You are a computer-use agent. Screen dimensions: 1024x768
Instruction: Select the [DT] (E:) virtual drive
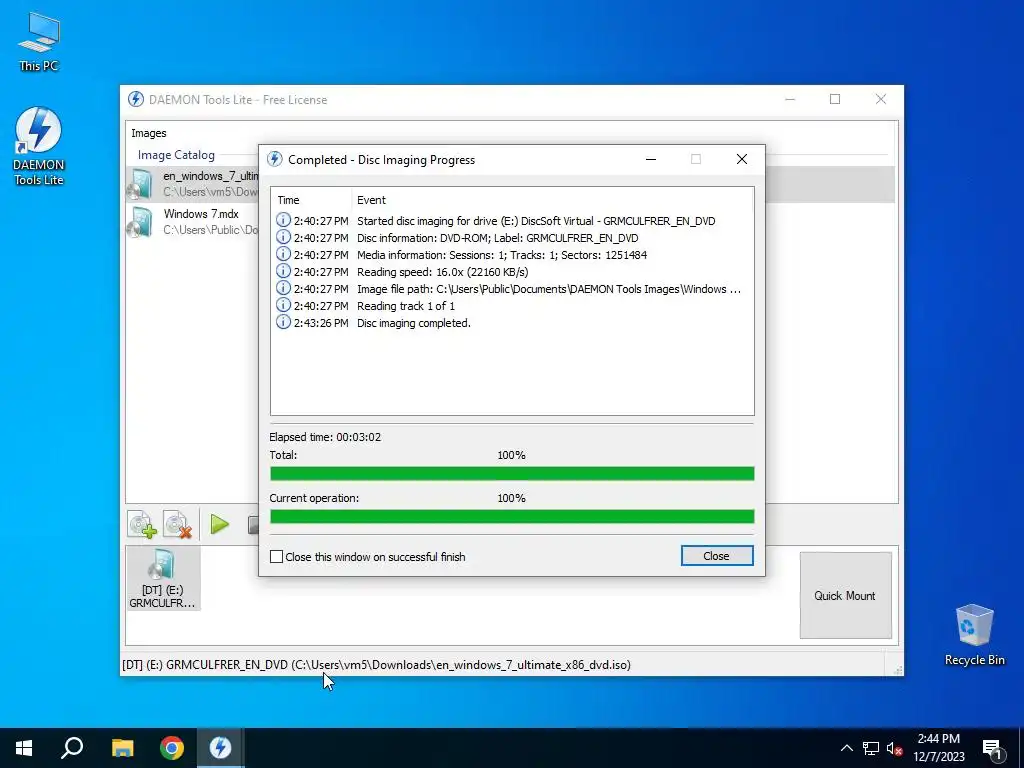click(x=163, y=579)
